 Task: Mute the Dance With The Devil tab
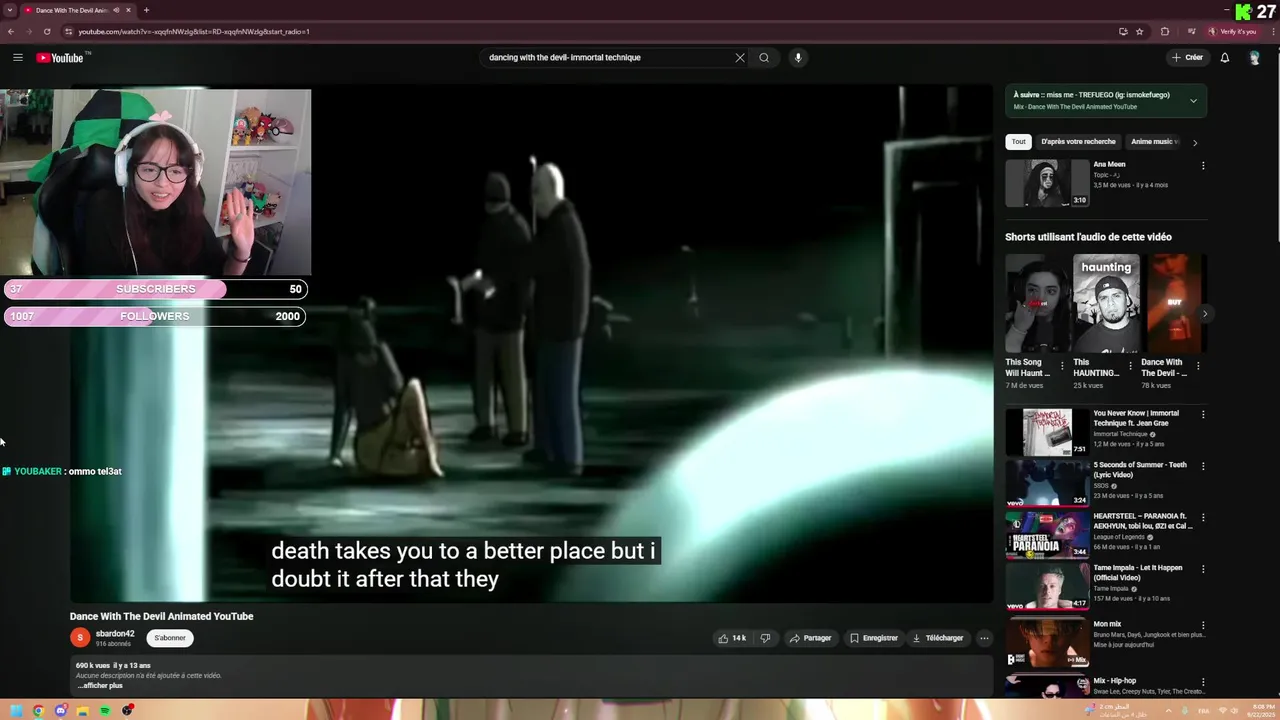pos(117,10)
